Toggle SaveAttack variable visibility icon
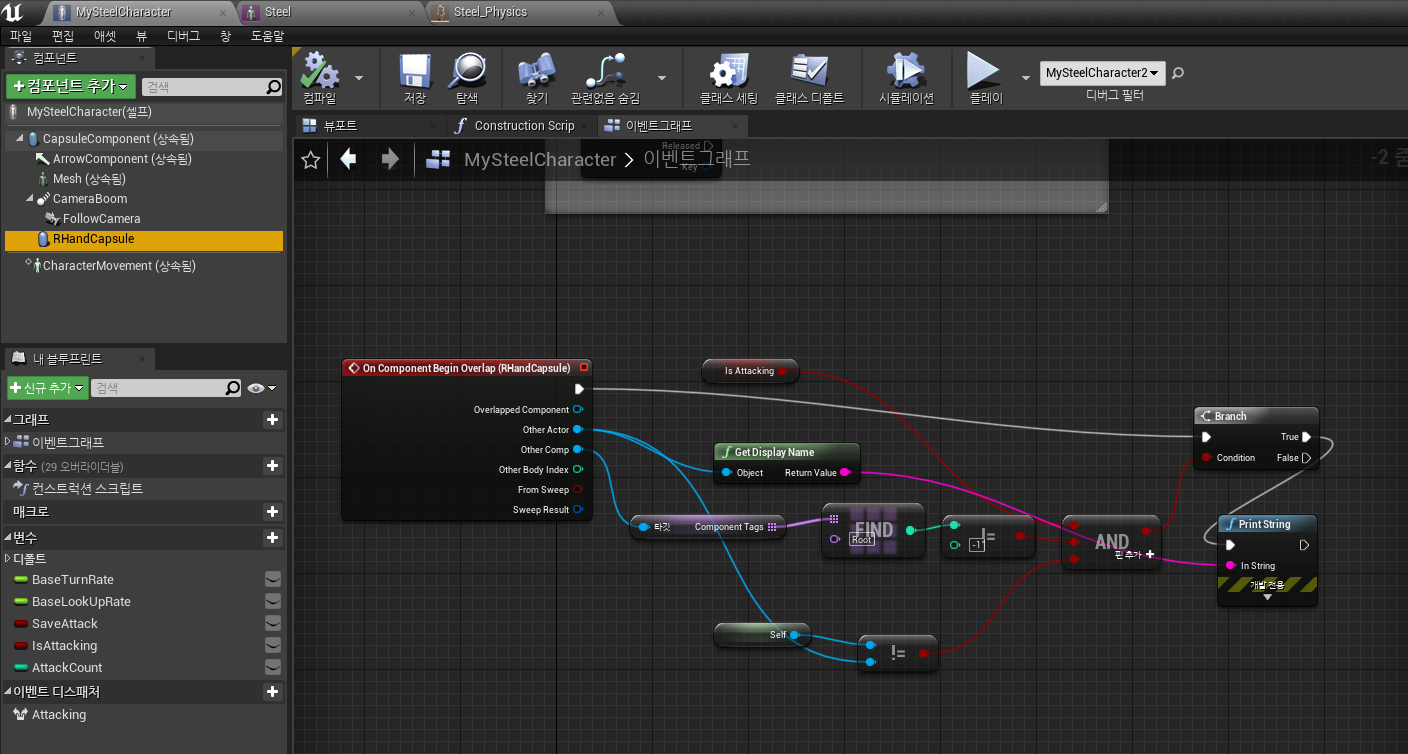Viewport: 1408px width, 754px height. coord(273,624)
